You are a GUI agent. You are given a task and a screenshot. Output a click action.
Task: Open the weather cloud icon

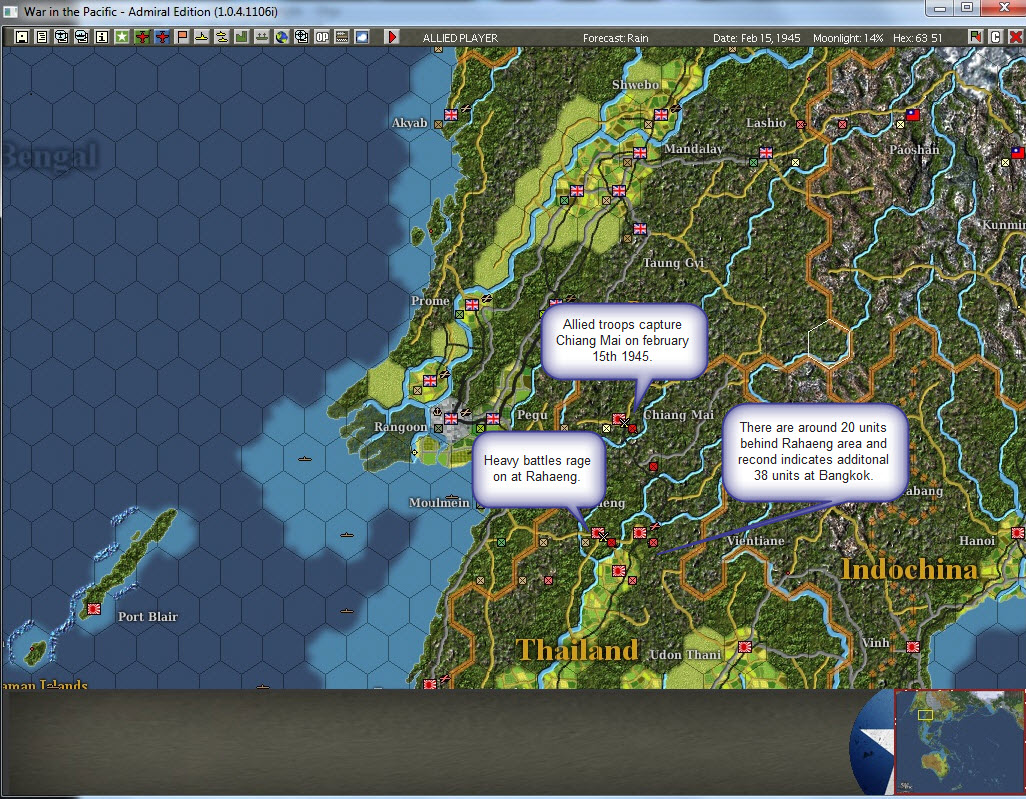[x=362, y=37]
